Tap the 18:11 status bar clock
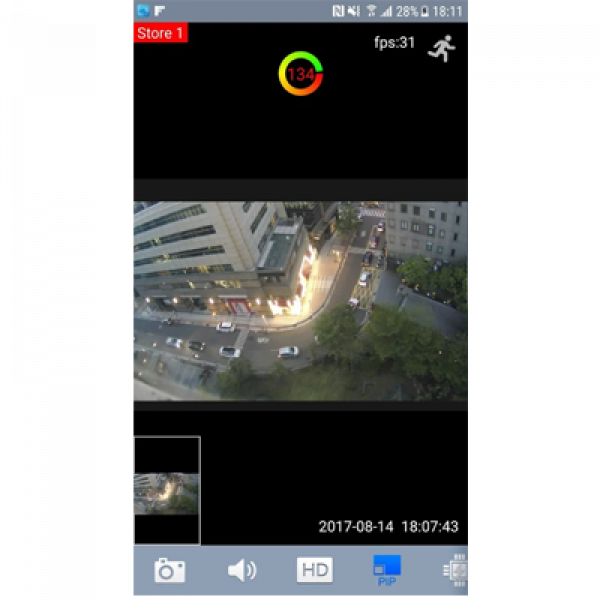Viewport: 600px width, 600px height. [x=448, y=11]
